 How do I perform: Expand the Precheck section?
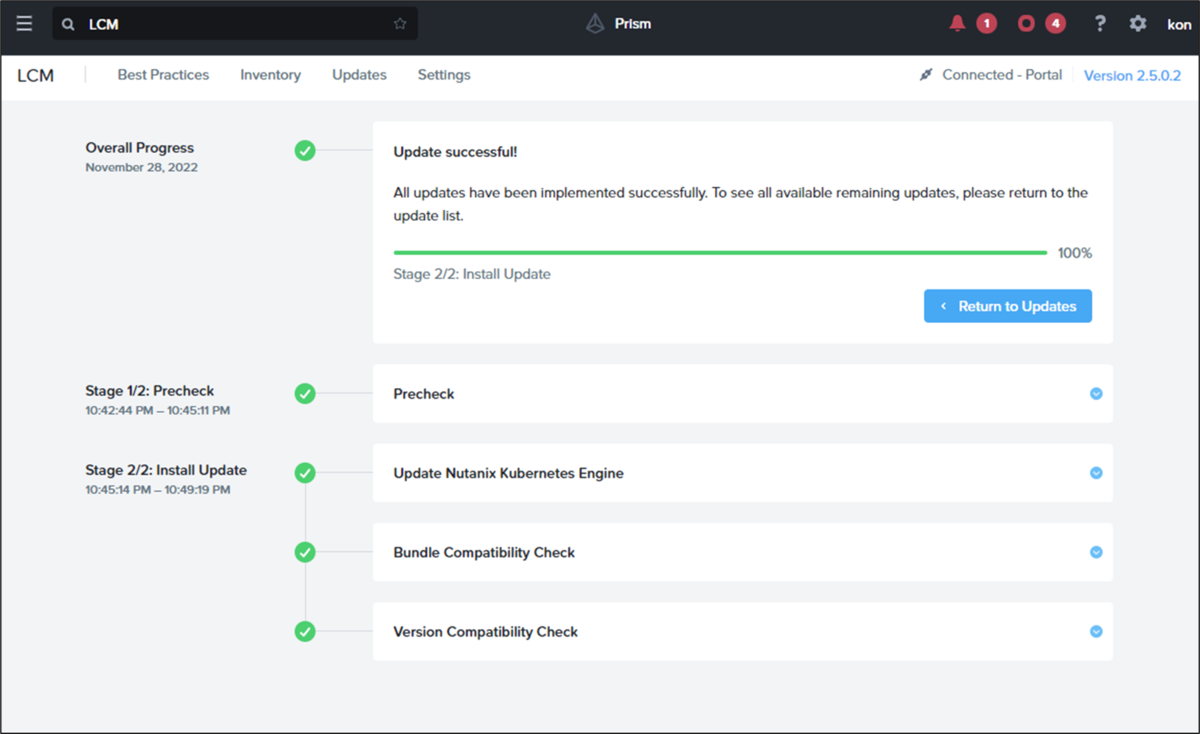1096,394
